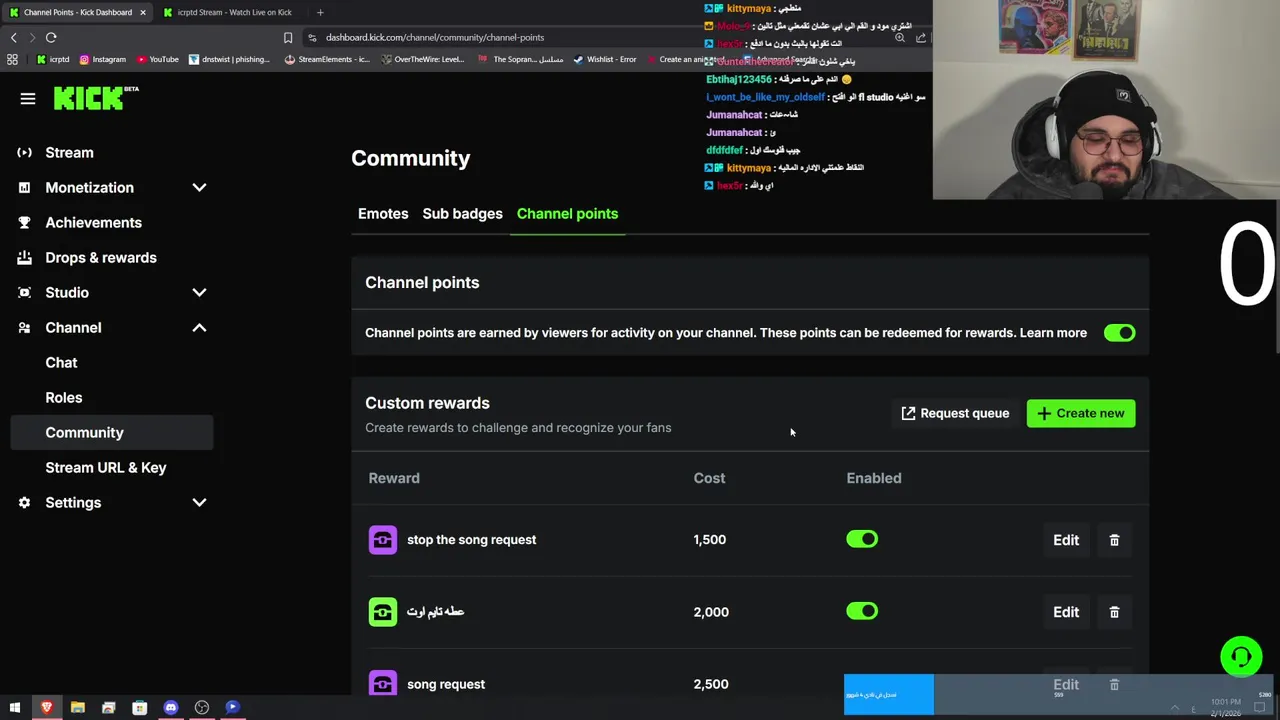Close the Channel Points Kick Dashboard tab
Screen dimensions: 1280x720
(x=143, y=12)
